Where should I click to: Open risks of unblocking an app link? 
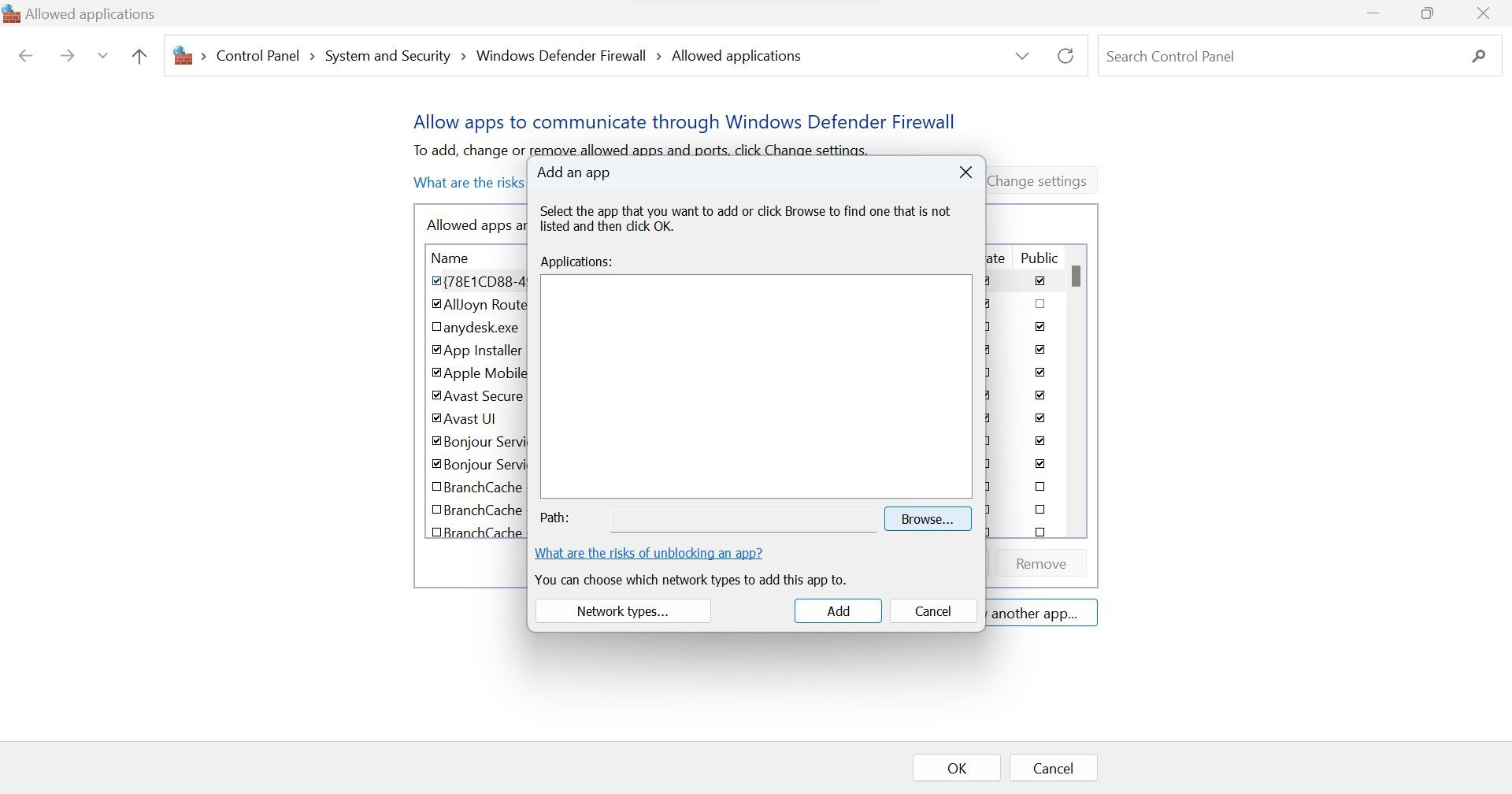(x=648, y=553)
